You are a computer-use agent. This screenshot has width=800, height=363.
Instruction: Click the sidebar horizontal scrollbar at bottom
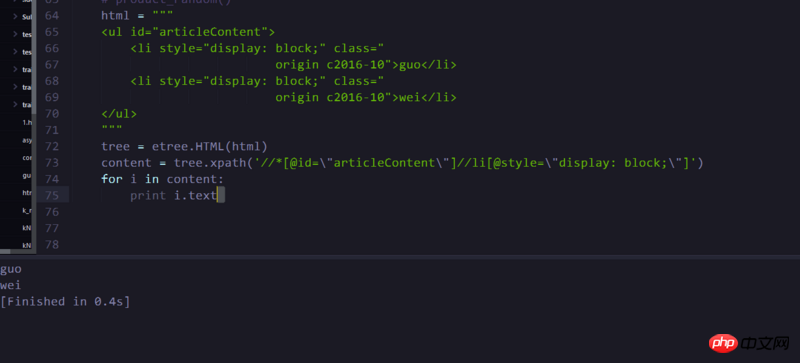[x=6, y=252]
